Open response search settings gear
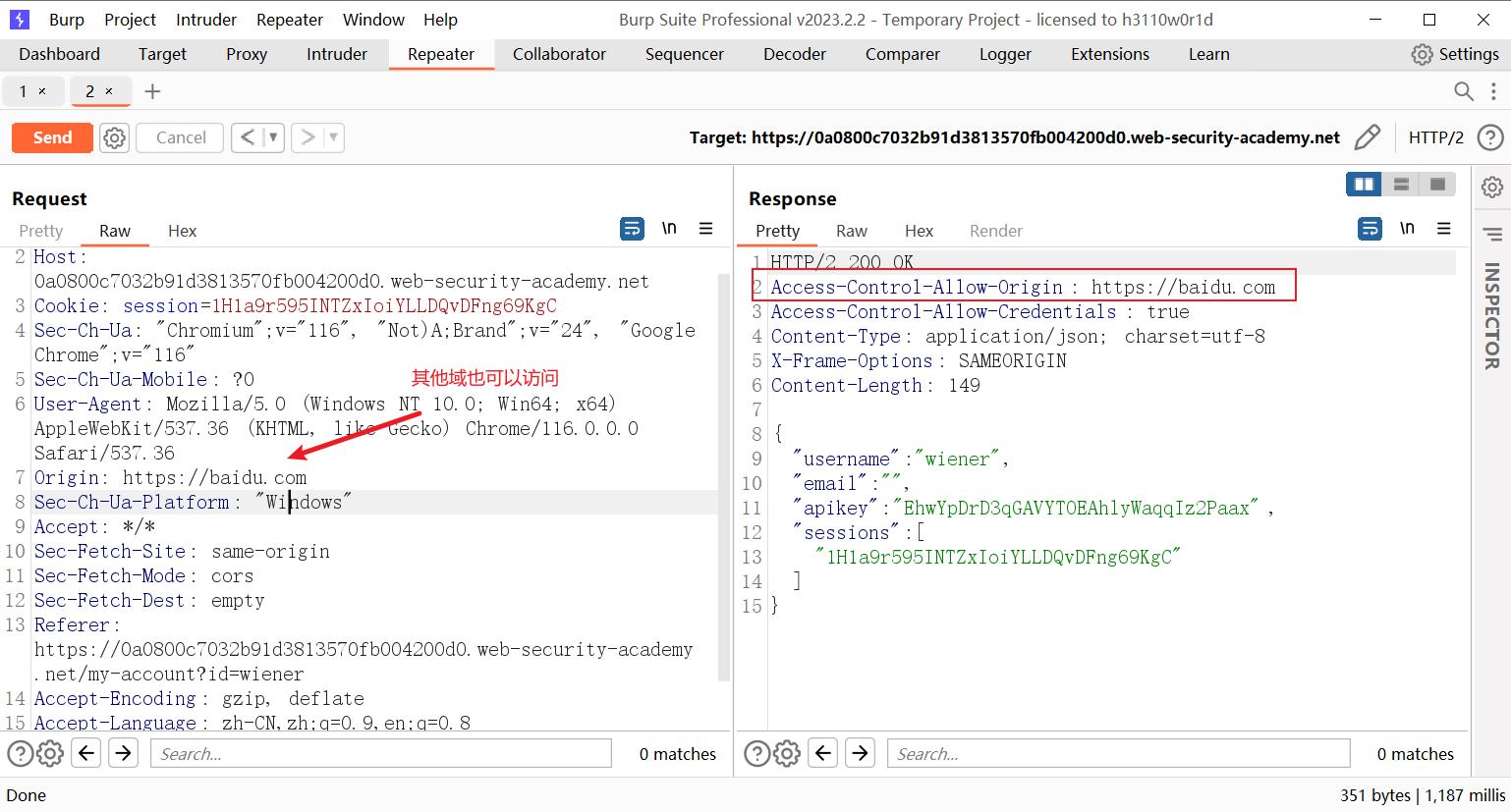Viewport: 1511px width, 812px height. (x=787, y=753)
